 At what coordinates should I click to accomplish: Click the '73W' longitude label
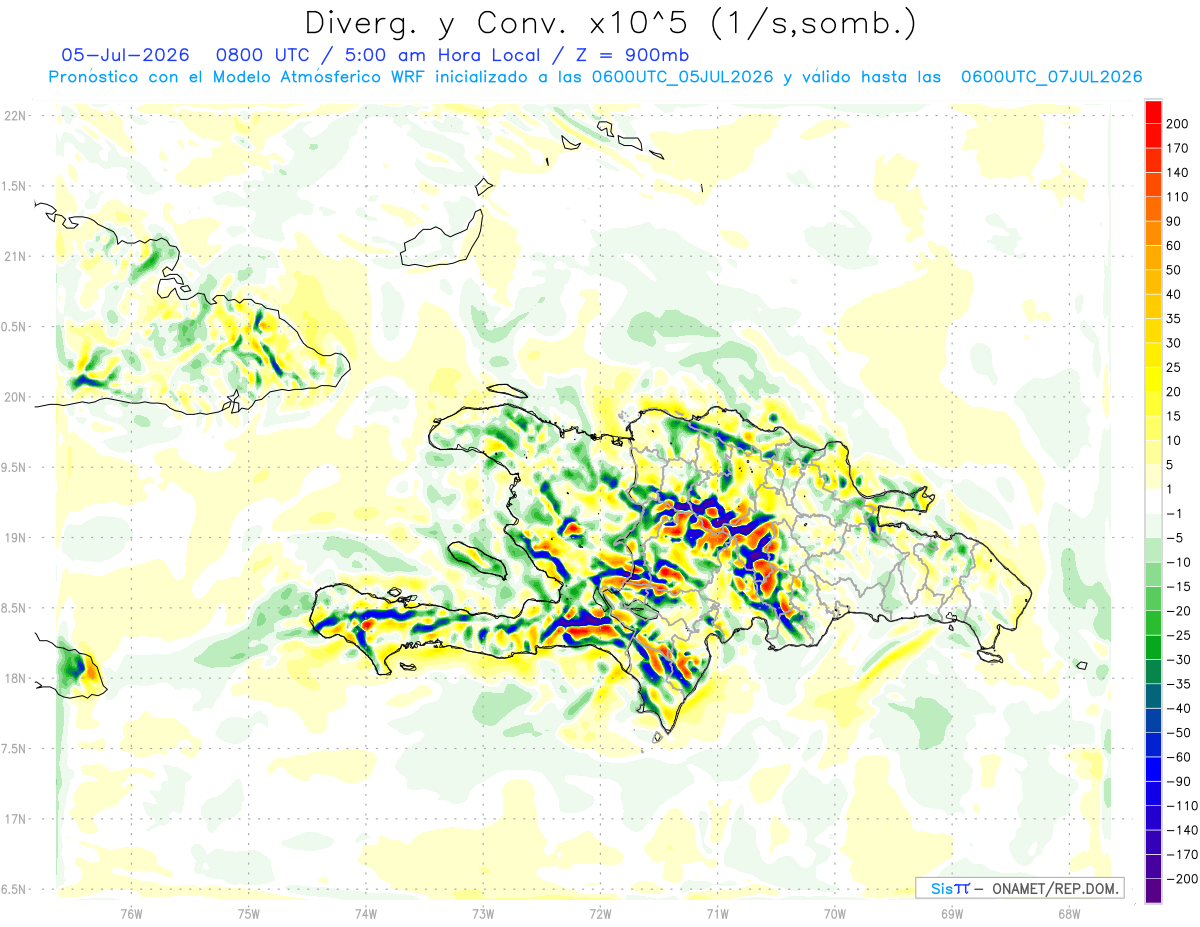(483, 913)
